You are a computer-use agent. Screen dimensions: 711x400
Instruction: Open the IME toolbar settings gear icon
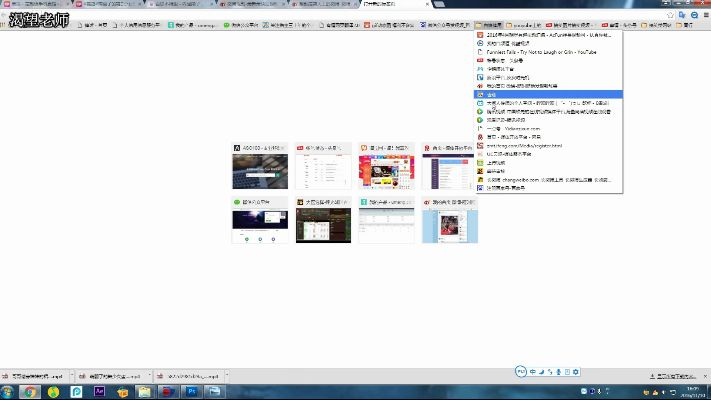tap(576, 372)
